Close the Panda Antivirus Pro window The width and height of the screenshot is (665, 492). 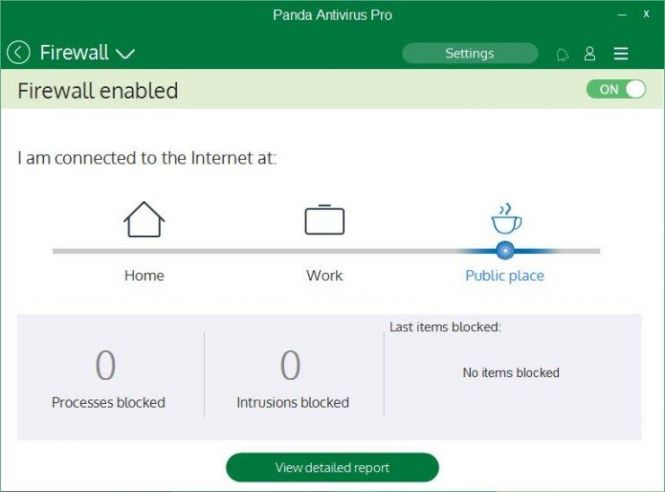click(x=646, y=14)
